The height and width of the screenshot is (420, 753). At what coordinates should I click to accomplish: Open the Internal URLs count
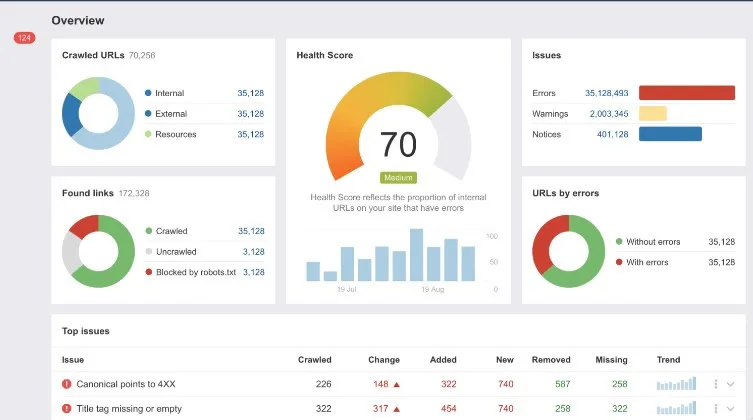tap(251, 93)
